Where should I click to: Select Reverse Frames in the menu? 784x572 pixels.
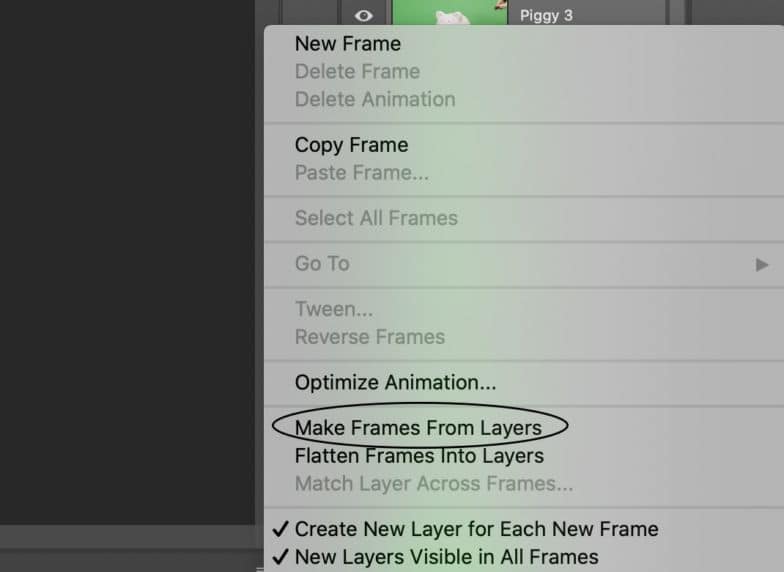click(369, 337)
